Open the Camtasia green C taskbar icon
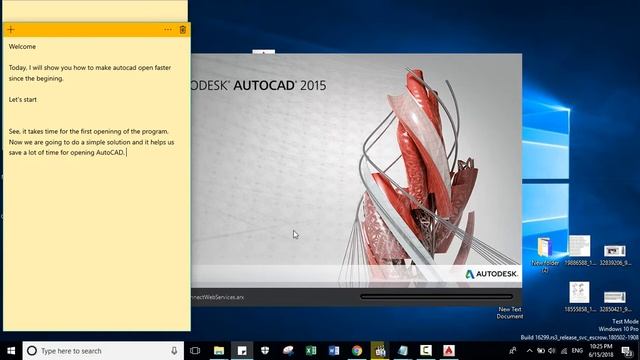The height and width of the screenshot is (360, 640). click(x=426, y=351)
